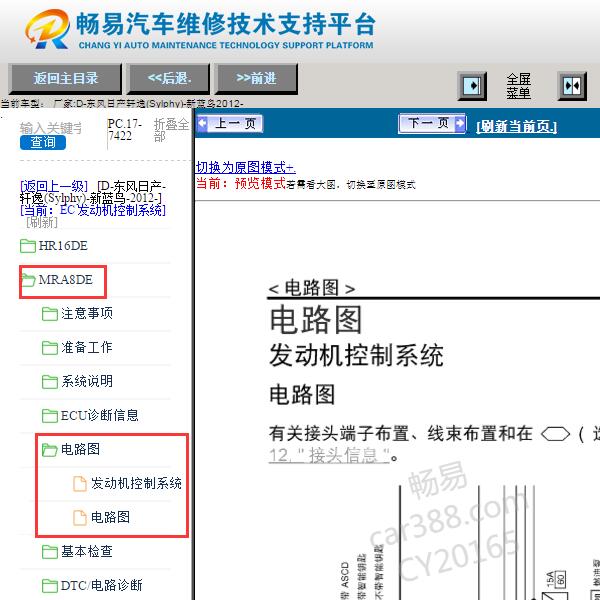
Task: Click 切换为原图模式 link
Action: click(x=245, y=167)
